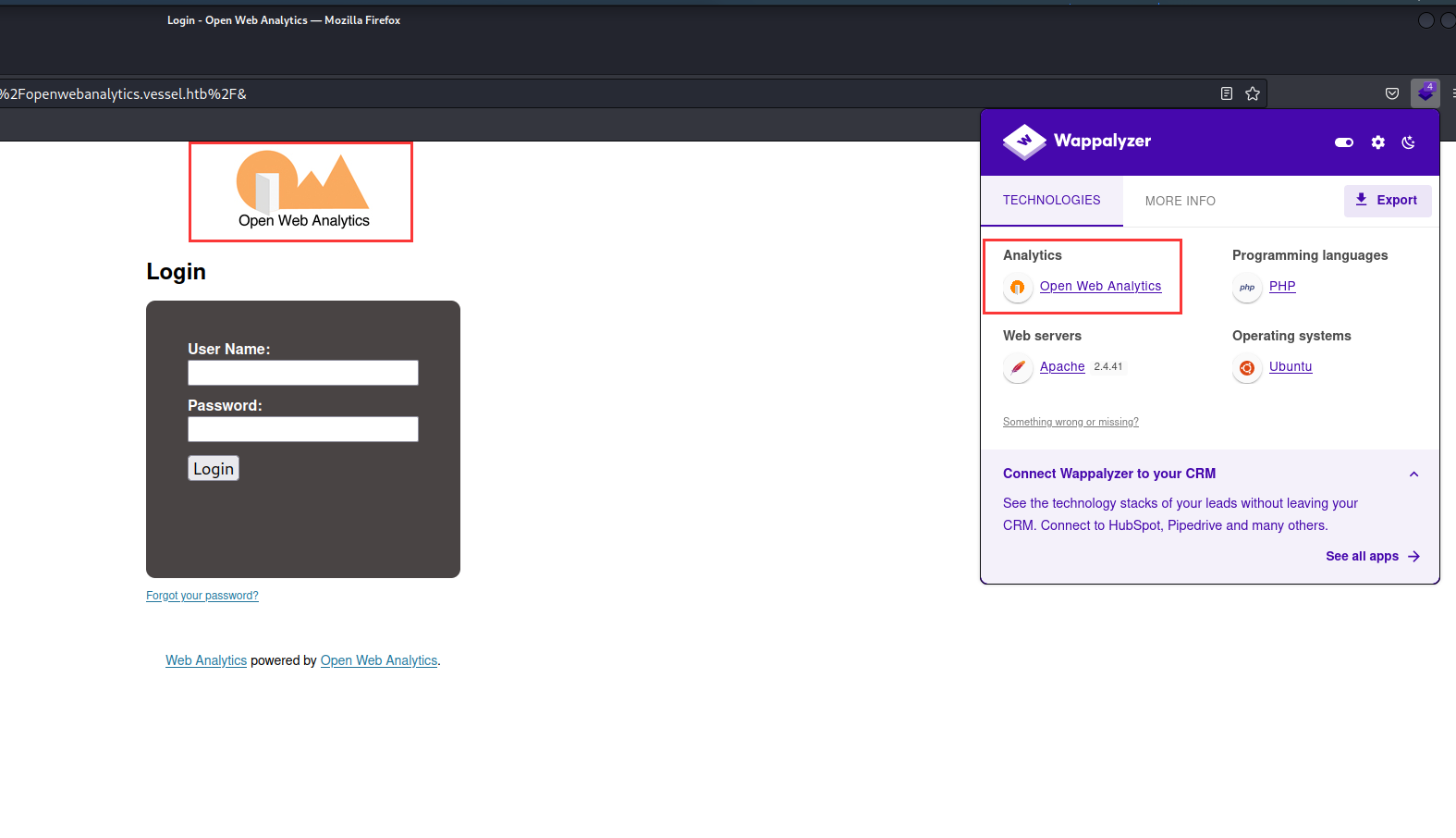Open the Open Web Analytics footer link
The image size is (1456, 838).
click(x=379, y=660)
